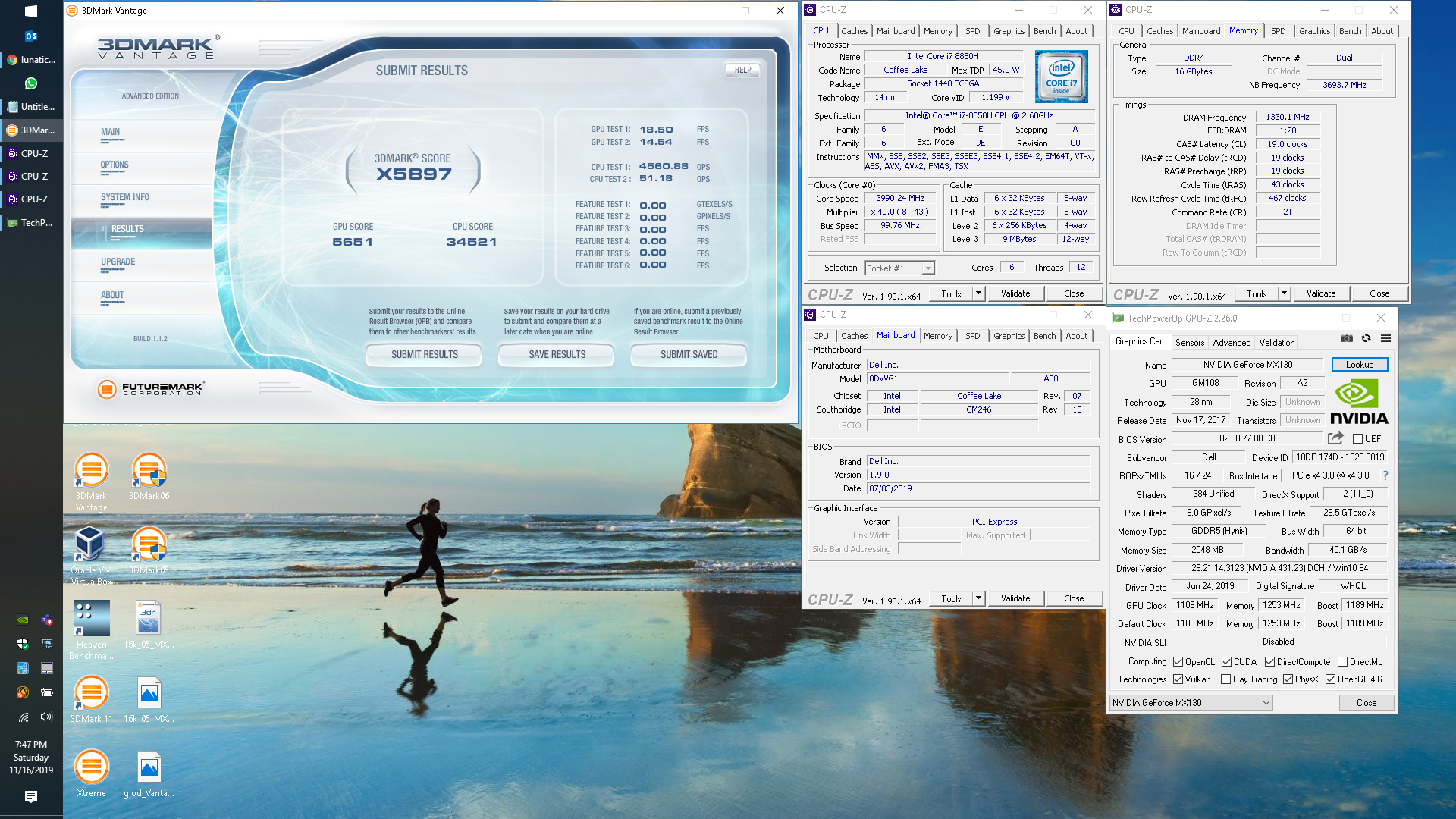Click the Intel Core i7 logo in CPU-Z
Image resolution: width=1456 pixels, height=819 pixels.
[x=1061, y=77]
